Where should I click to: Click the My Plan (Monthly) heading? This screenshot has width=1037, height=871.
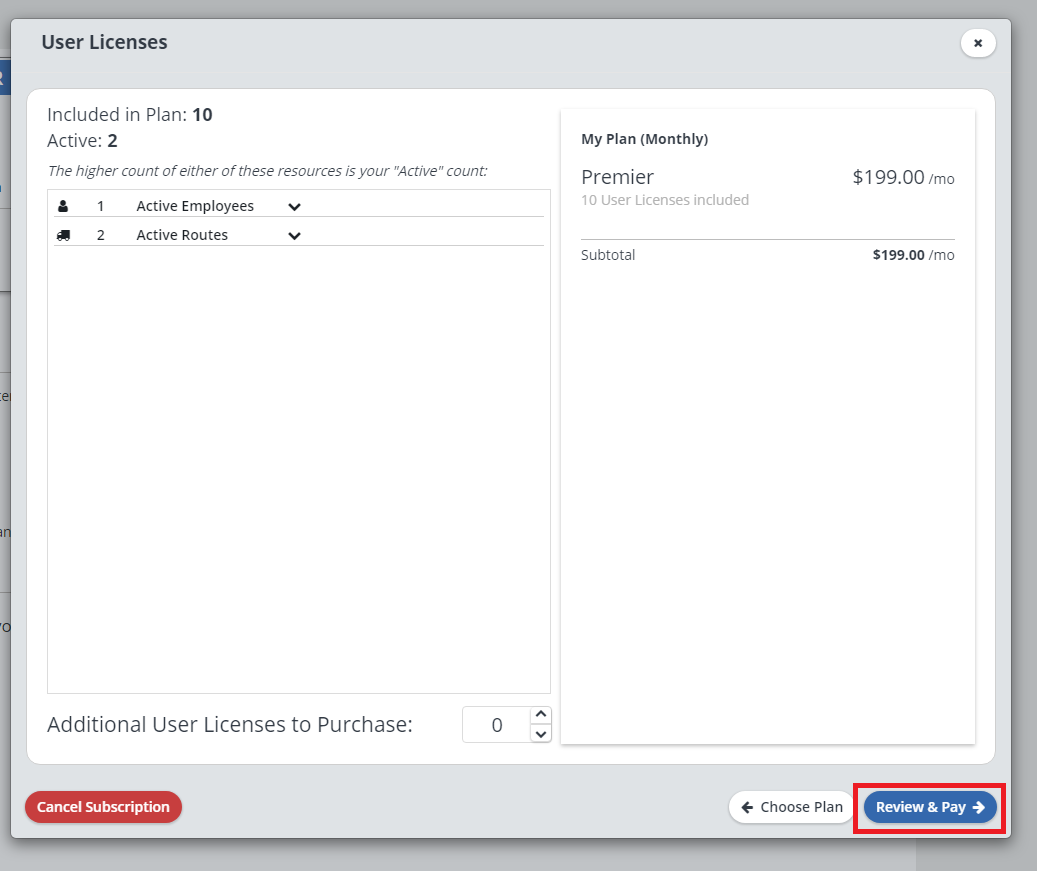point(644,139)
